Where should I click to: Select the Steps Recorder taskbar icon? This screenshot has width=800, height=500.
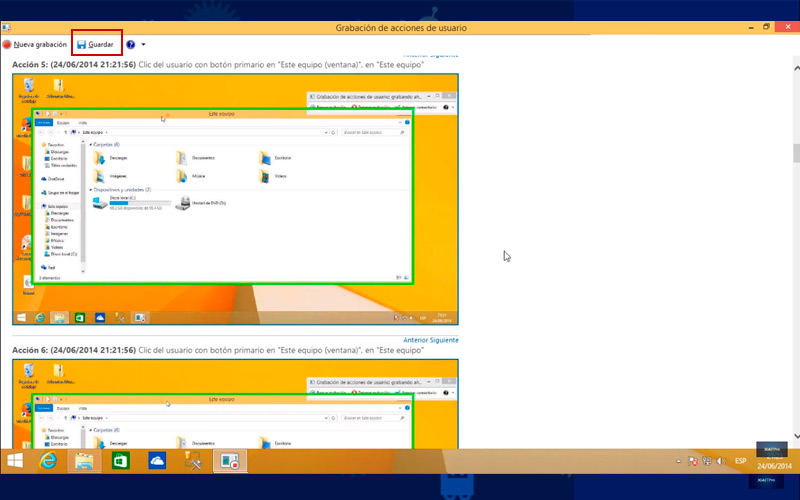click(230, 461)
